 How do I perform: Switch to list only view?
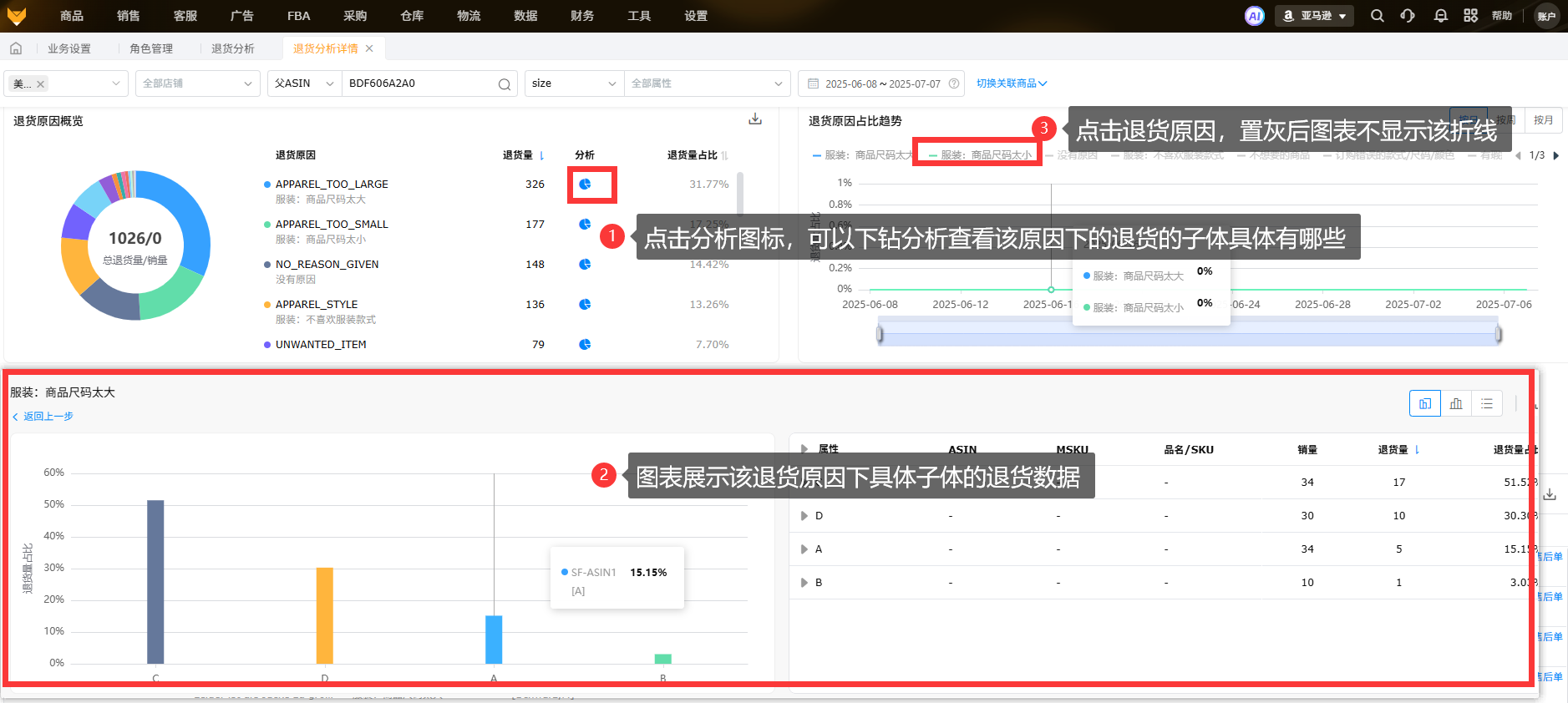click(1487, 404)
